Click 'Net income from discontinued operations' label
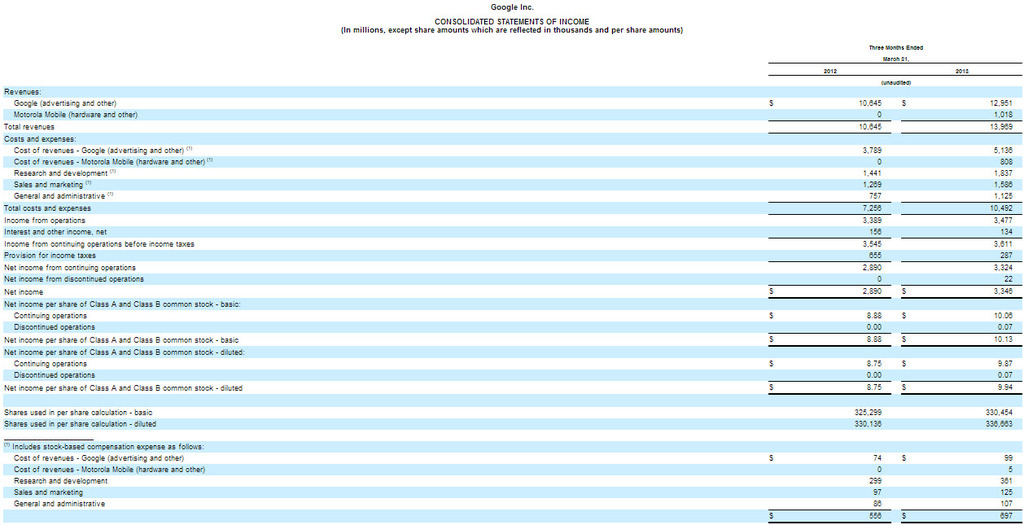Viewport: 1024px width, 525px height. click(74, 279)
